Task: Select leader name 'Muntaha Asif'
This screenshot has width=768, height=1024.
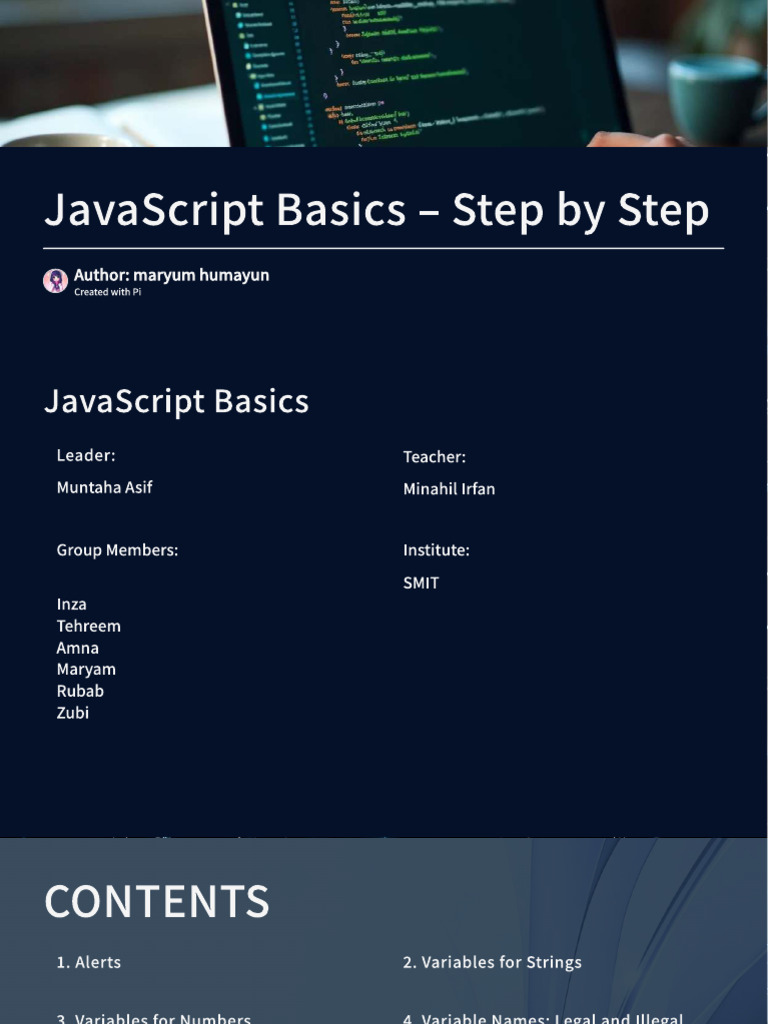Action: pyautogui.click(x=104, y=487)
